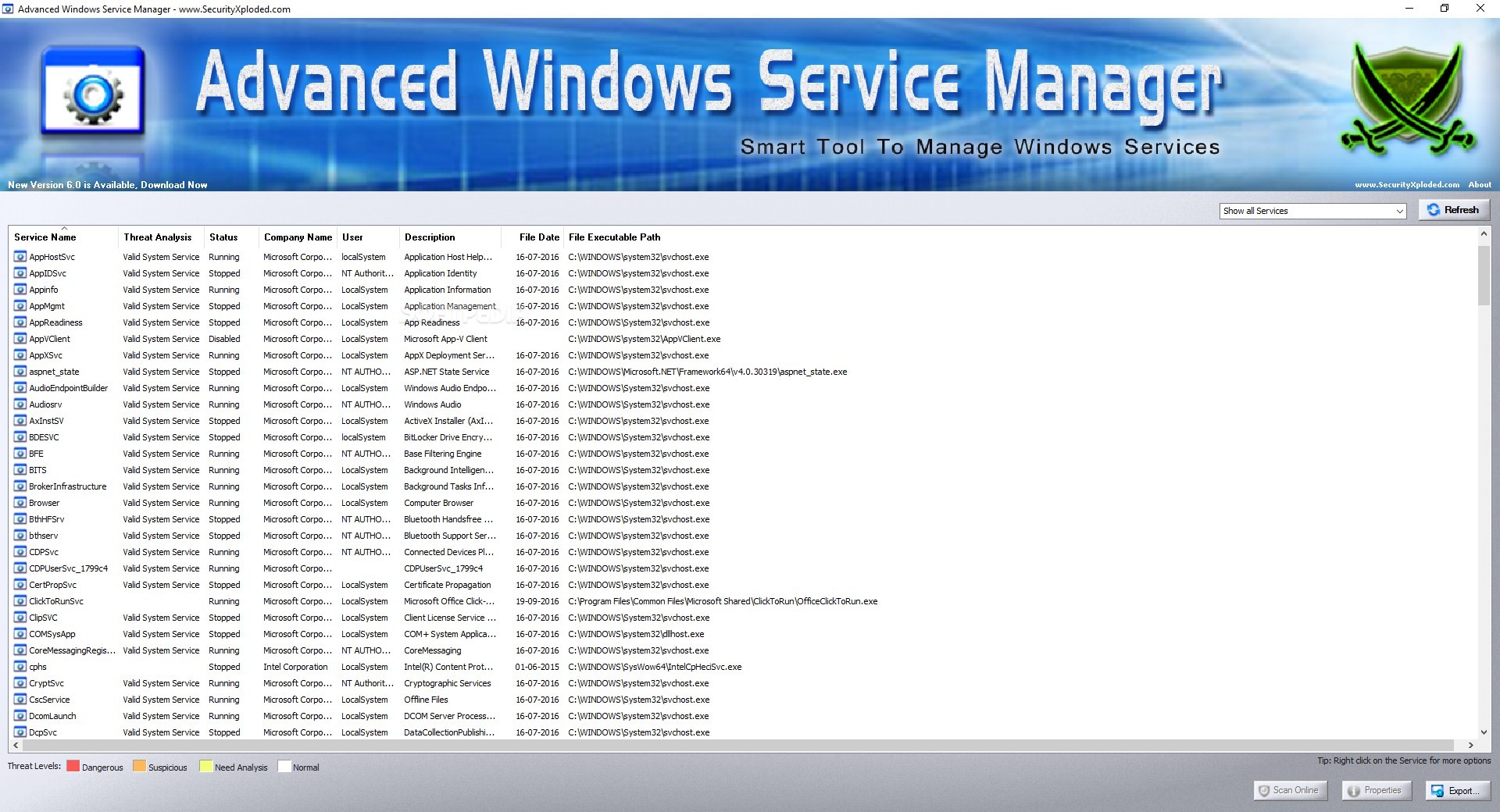
Task: Click 'Disabled' status of AppVClient
Action: click(224, 339)
